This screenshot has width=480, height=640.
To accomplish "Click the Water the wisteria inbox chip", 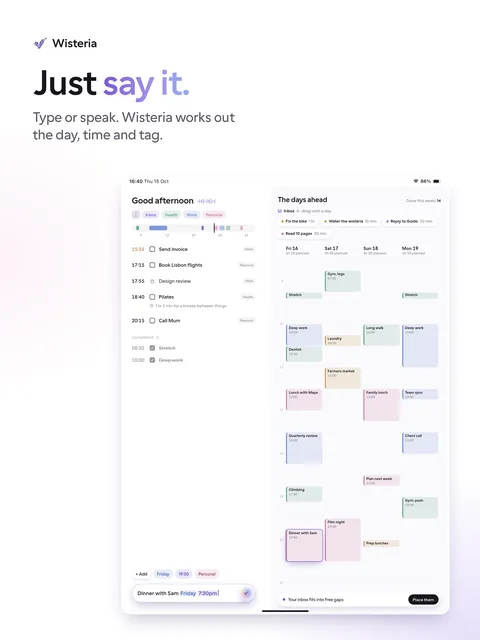I will click(x=350, y=221).
